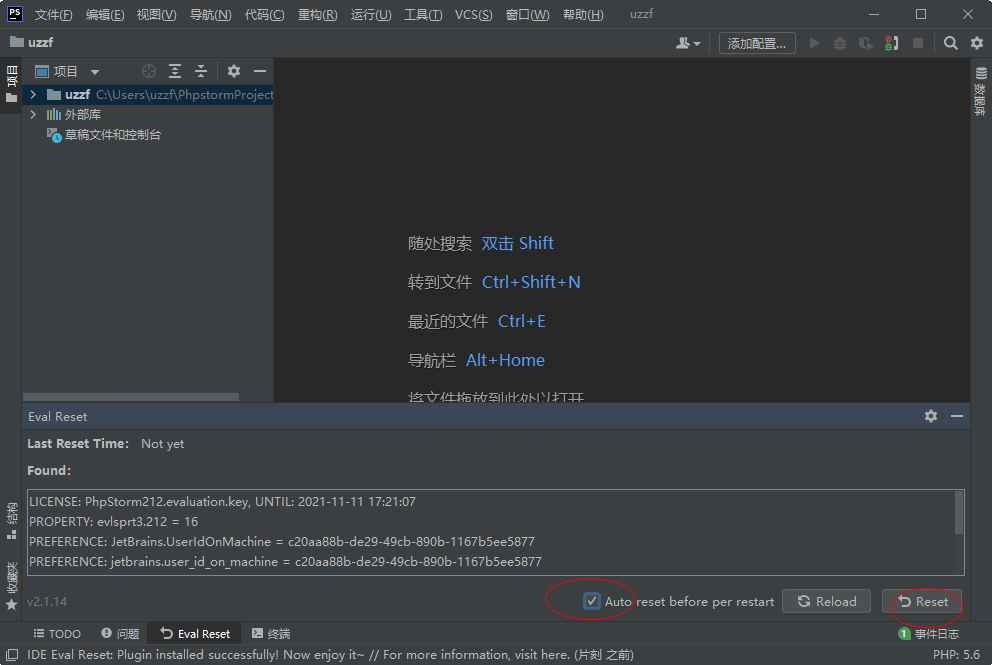The height and width of the screenshot is (665, 992).
Task: Click the PhpStorm logo icon
Action: pos(14,13)
